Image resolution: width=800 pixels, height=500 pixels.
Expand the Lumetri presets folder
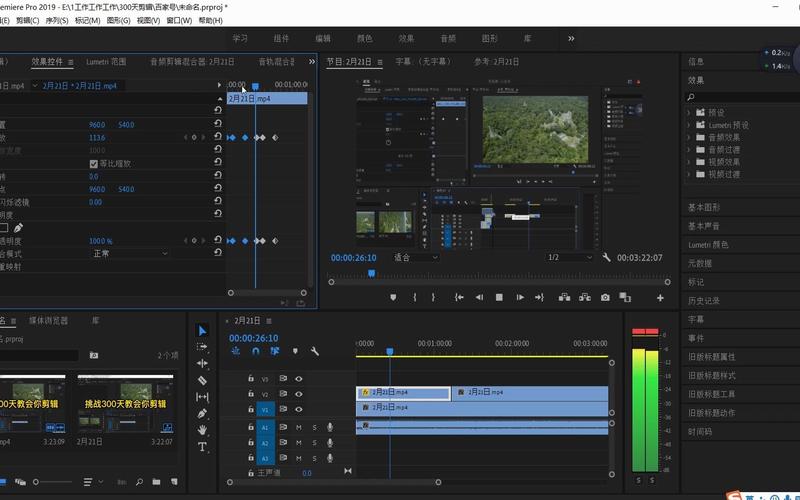(x=688, y=125)
